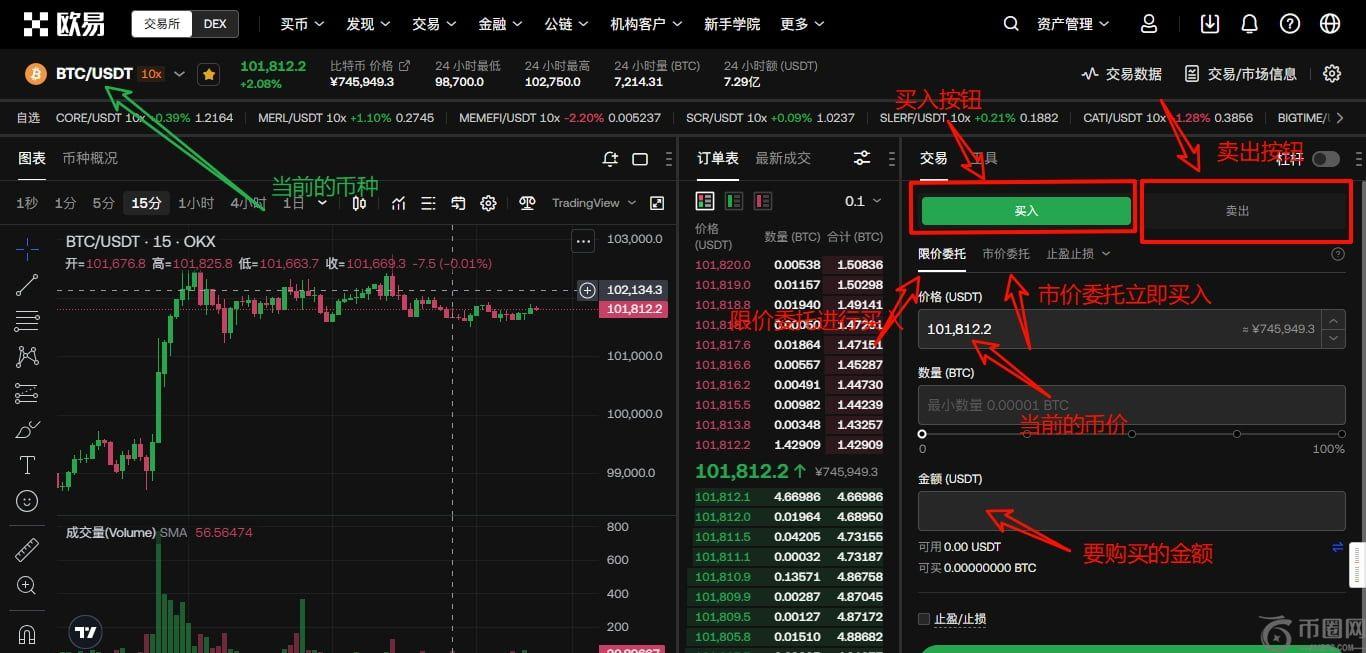Click the 100% end of amount slider
Image resolution: width=1366 pixels, height=653 pixels.
[1341, 434]
